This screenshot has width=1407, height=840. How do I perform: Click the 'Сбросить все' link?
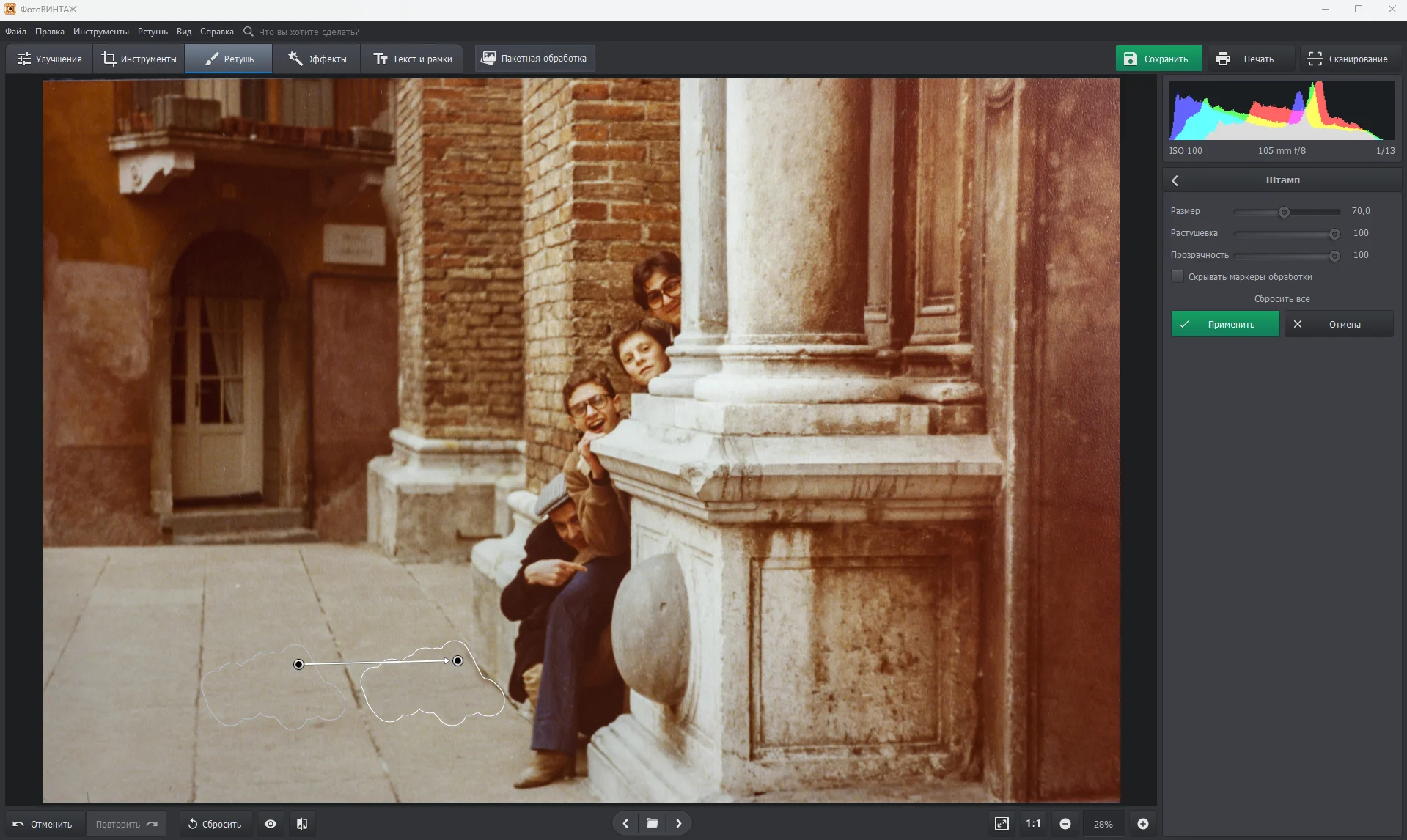tap(1282, 299)
